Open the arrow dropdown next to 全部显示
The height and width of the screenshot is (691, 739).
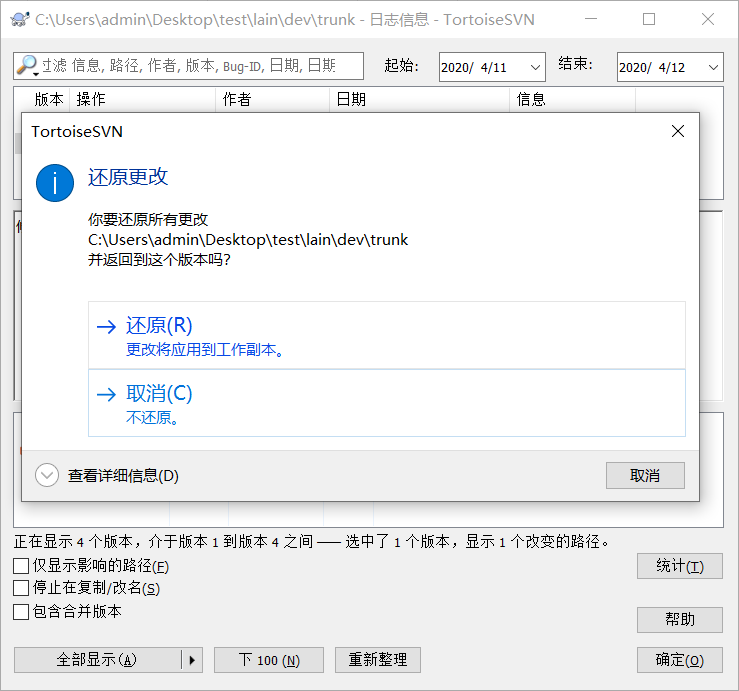coord(192,659)
